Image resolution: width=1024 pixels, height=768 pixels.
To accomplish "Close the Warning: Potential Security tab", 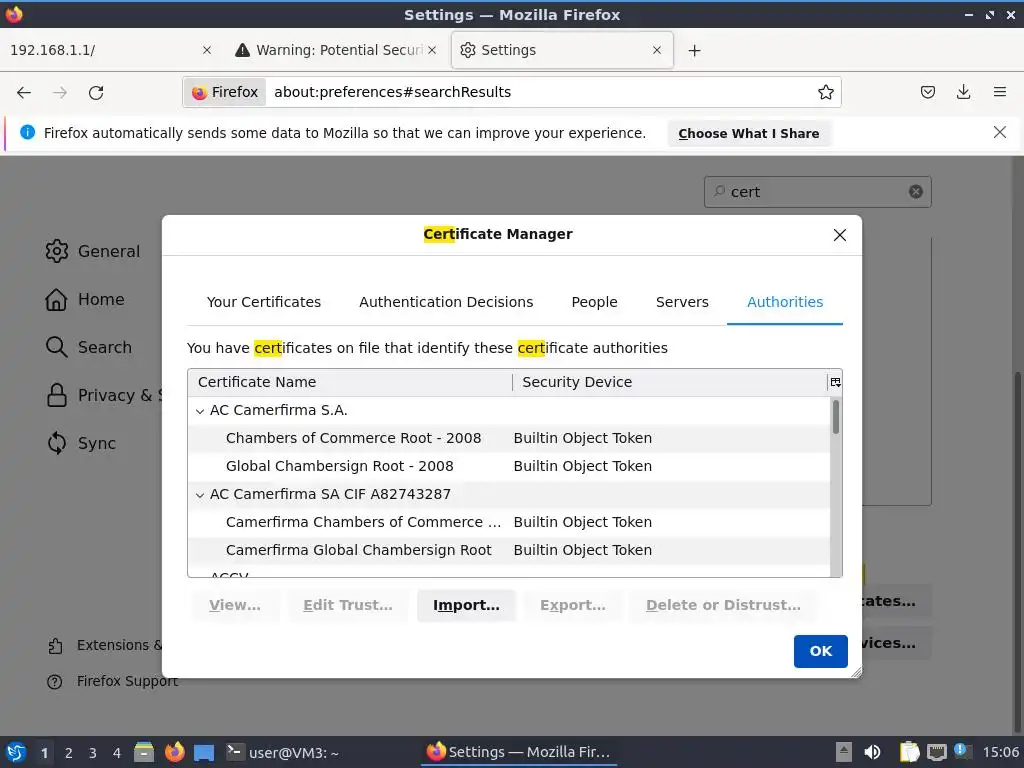I will point(432,50).
